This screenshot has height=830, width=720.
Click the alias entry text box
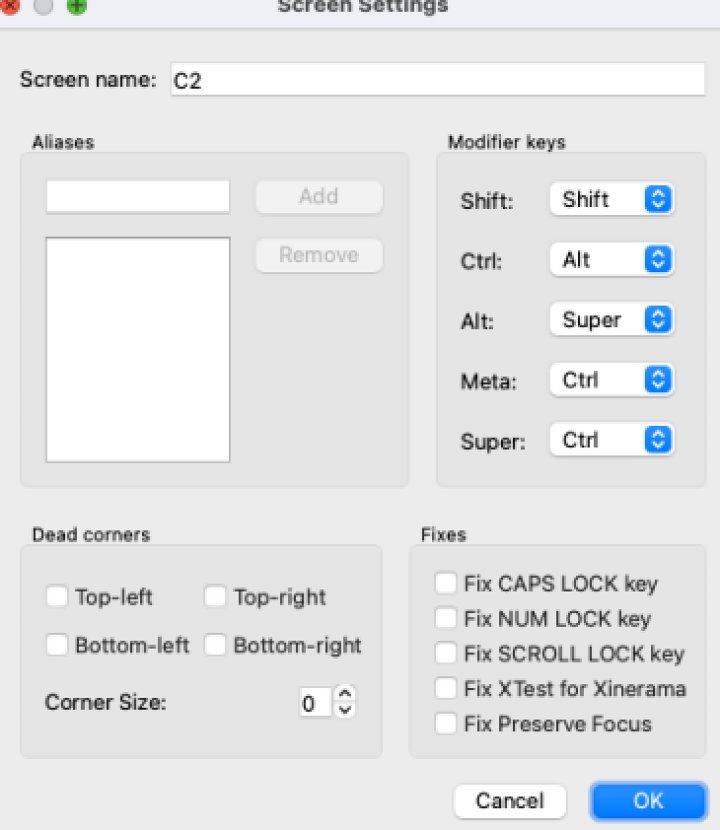138,197
